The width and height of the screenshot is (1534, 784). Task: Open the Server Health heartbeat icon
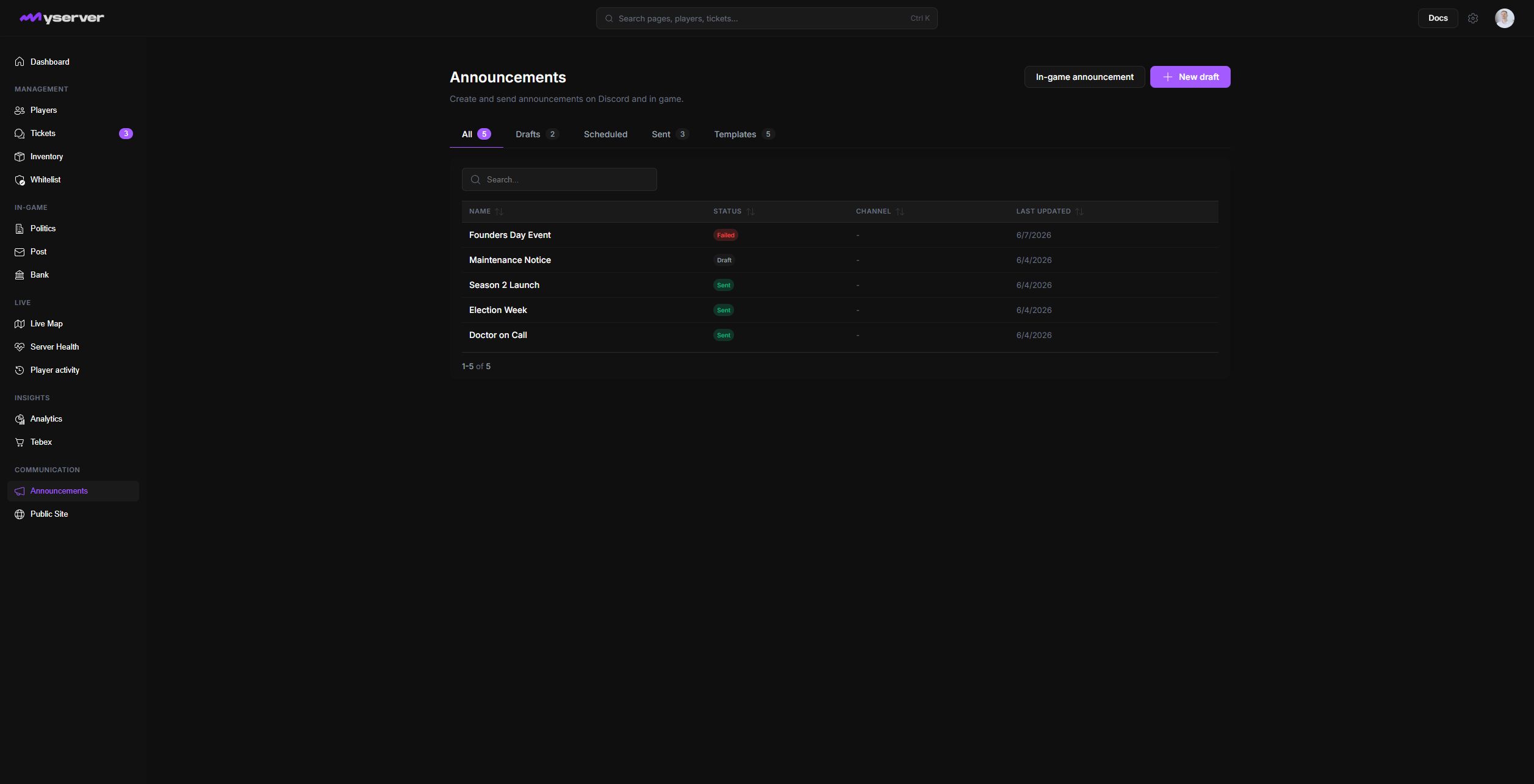20,347
